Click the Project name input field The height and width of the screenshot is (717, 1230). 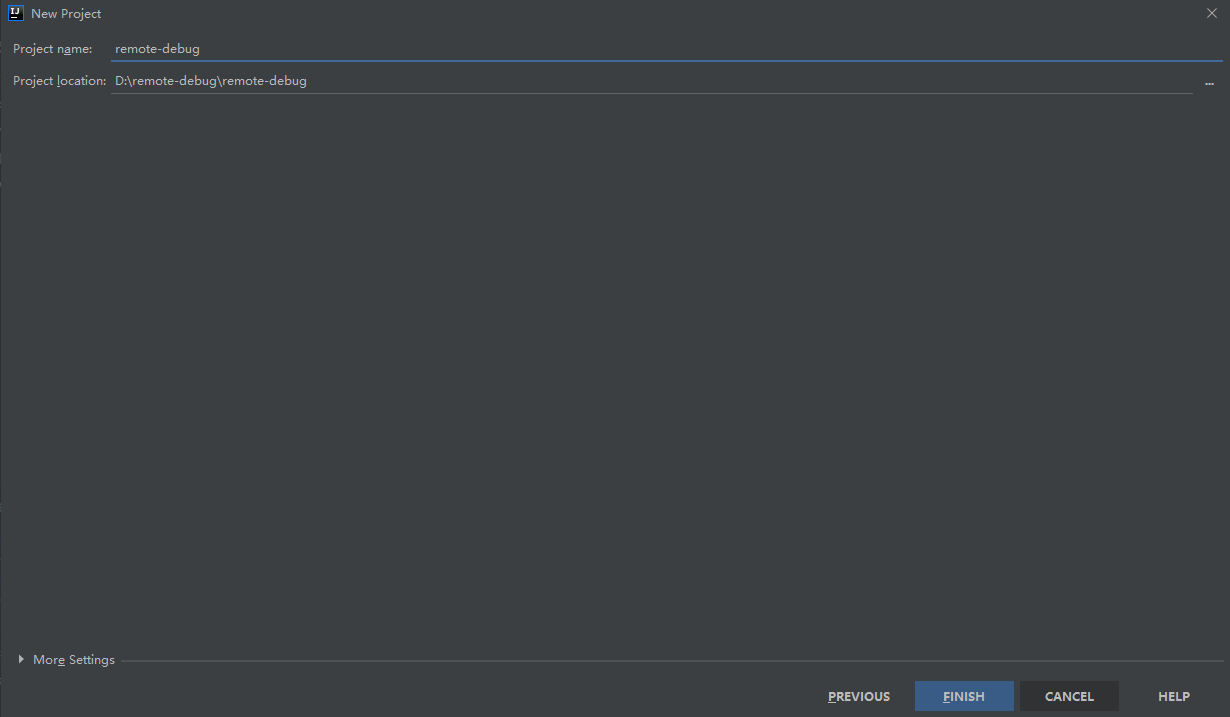(666, 48)
